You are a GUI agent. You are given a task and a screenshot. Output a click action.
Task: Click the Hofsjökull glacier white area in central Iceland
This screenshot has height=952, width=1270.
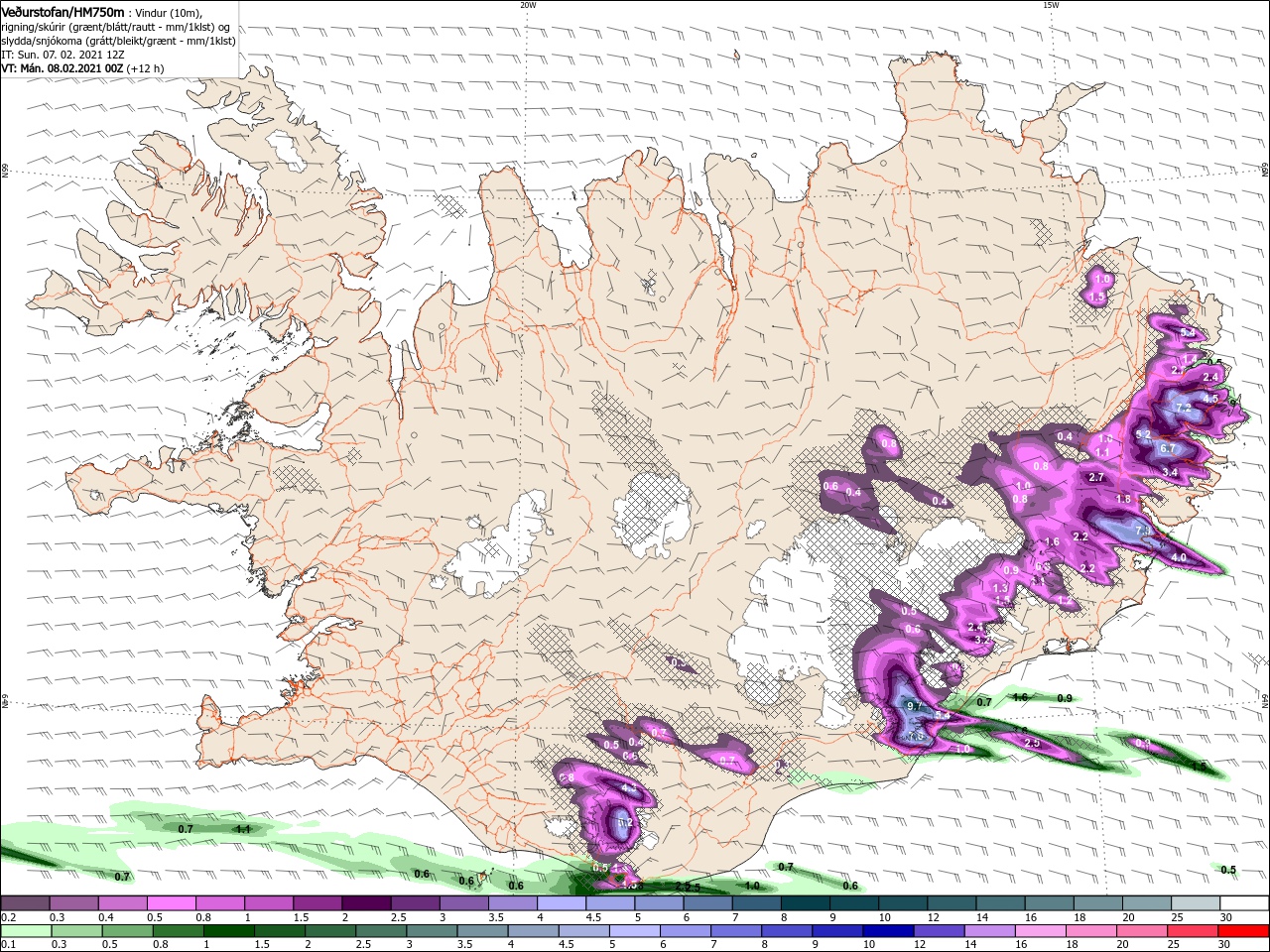pyautogui.click(x=653, y=514)
